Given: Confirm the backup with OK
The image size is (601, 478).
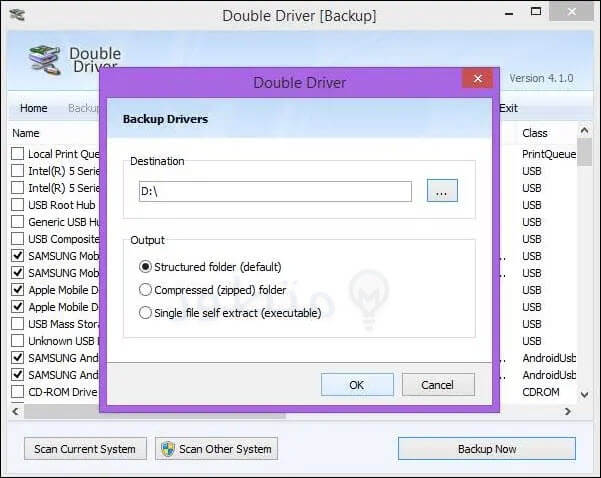Looking at the screenshot, I should (x=357, y=384).
